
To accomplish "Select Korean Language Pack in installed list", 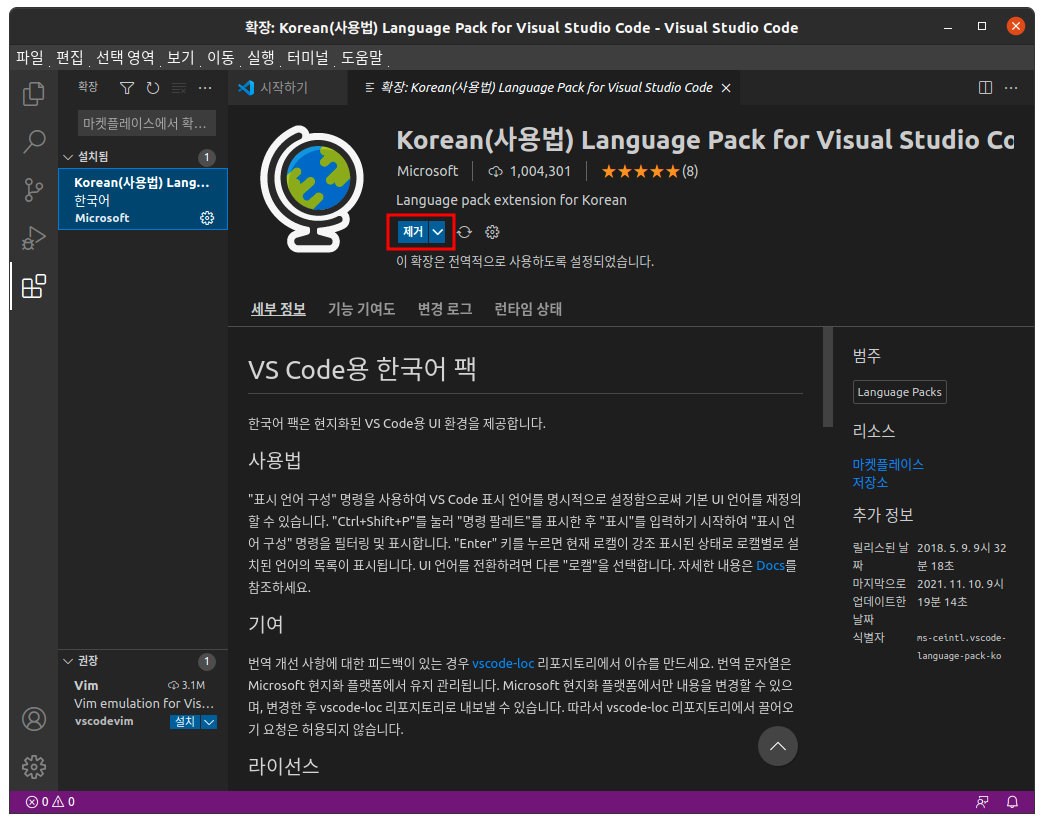I will click(x=143, y=199).
